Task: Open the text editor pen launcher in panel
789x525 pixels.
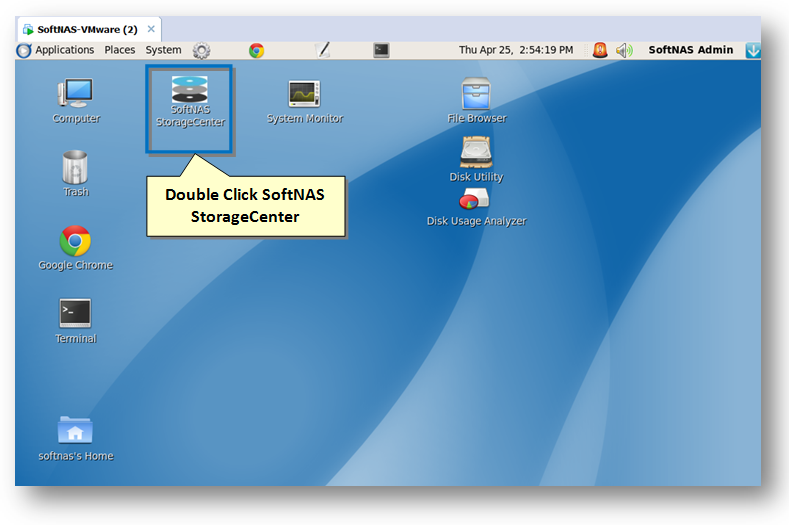Action: coord(323,50)
